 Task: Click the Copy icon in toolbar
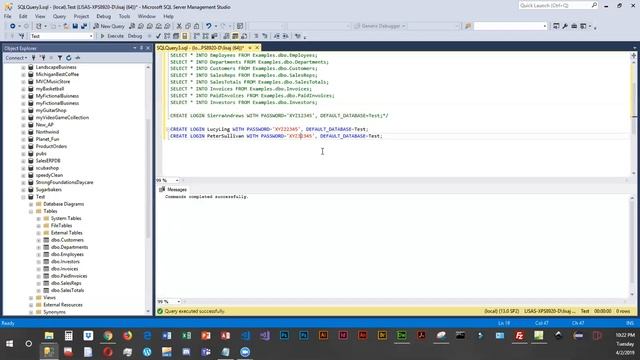point(188,26)
